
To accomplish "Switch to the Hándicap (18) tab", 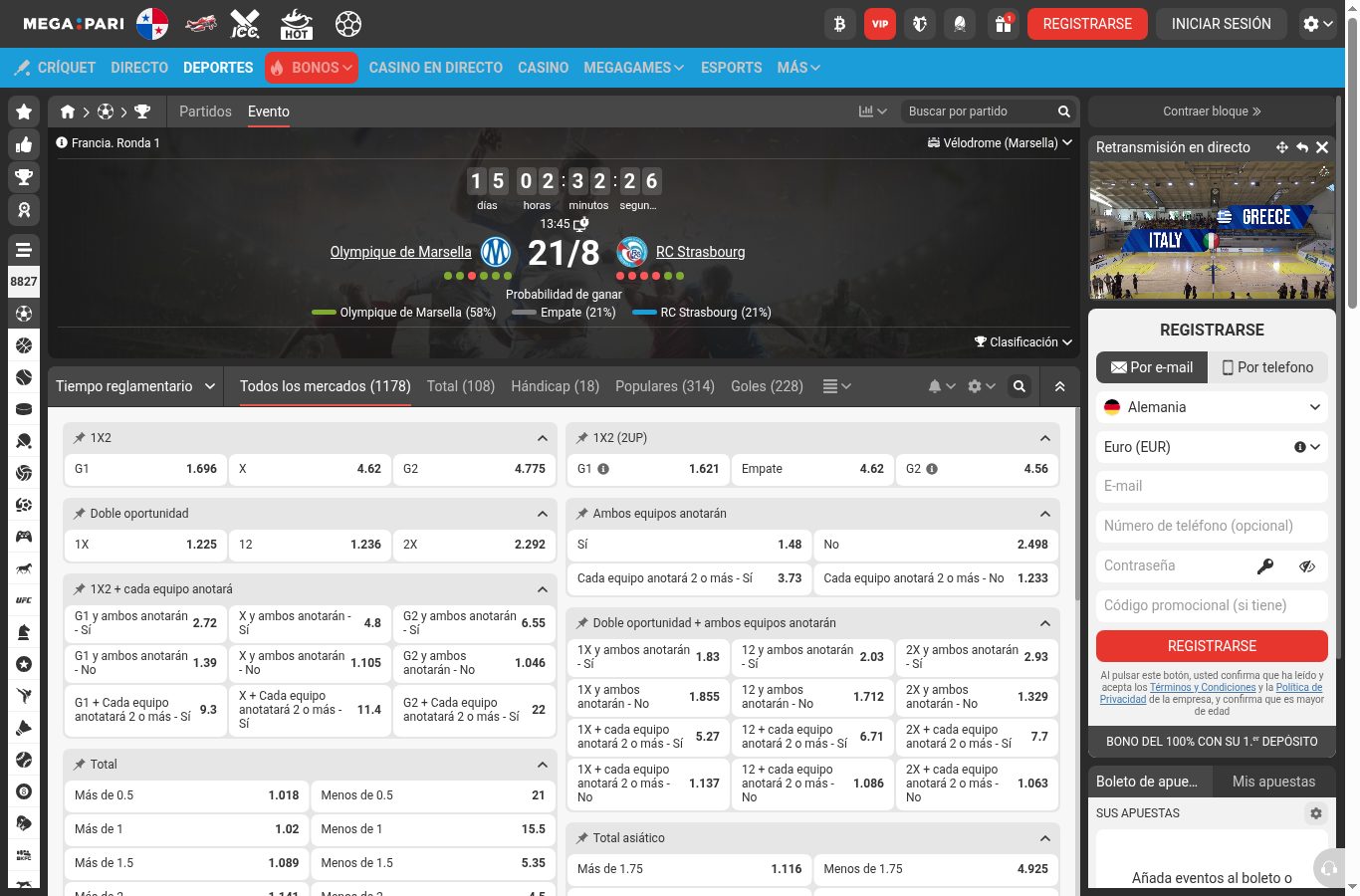I will click(556, 386).
